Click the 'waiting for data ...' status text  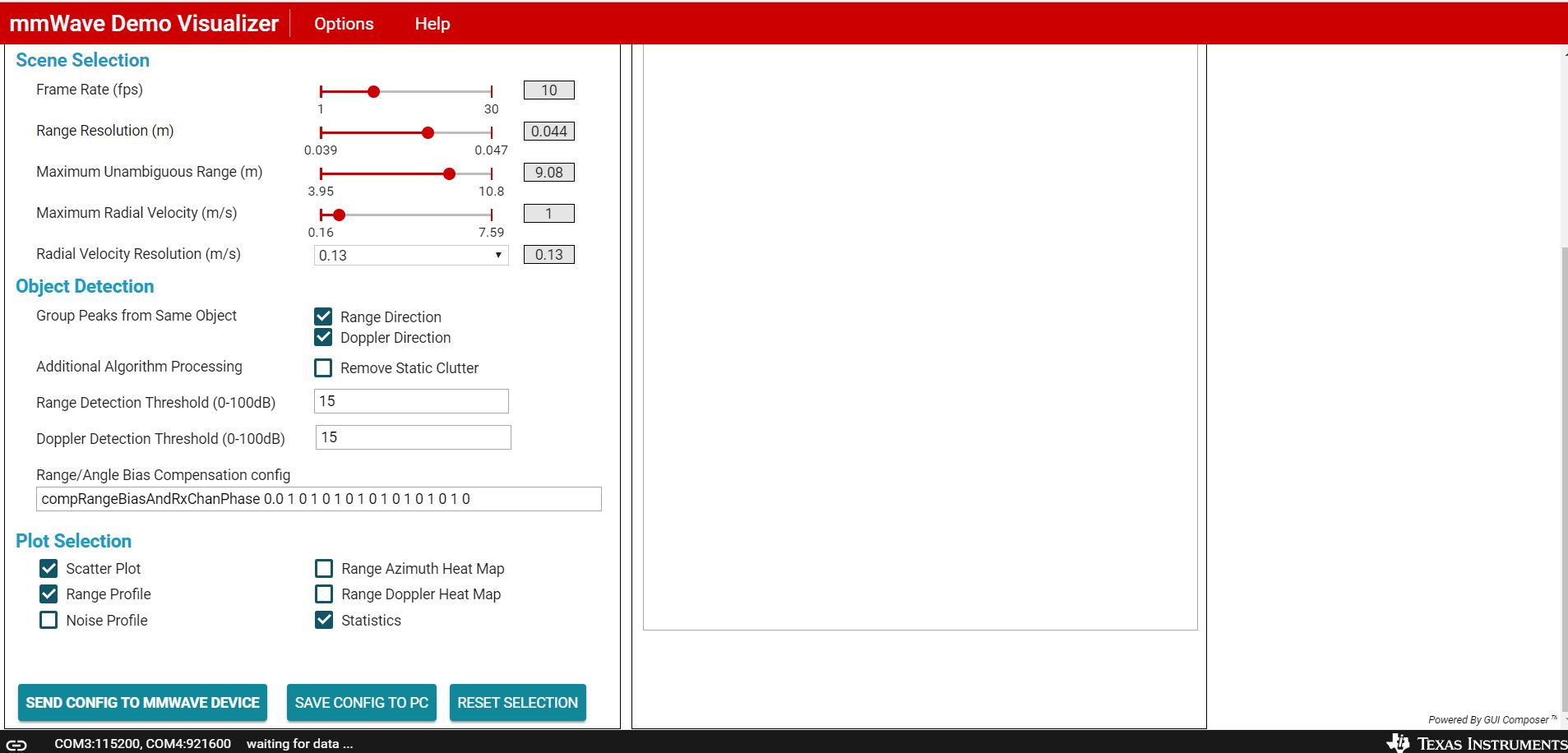click(x=299, y=744)
